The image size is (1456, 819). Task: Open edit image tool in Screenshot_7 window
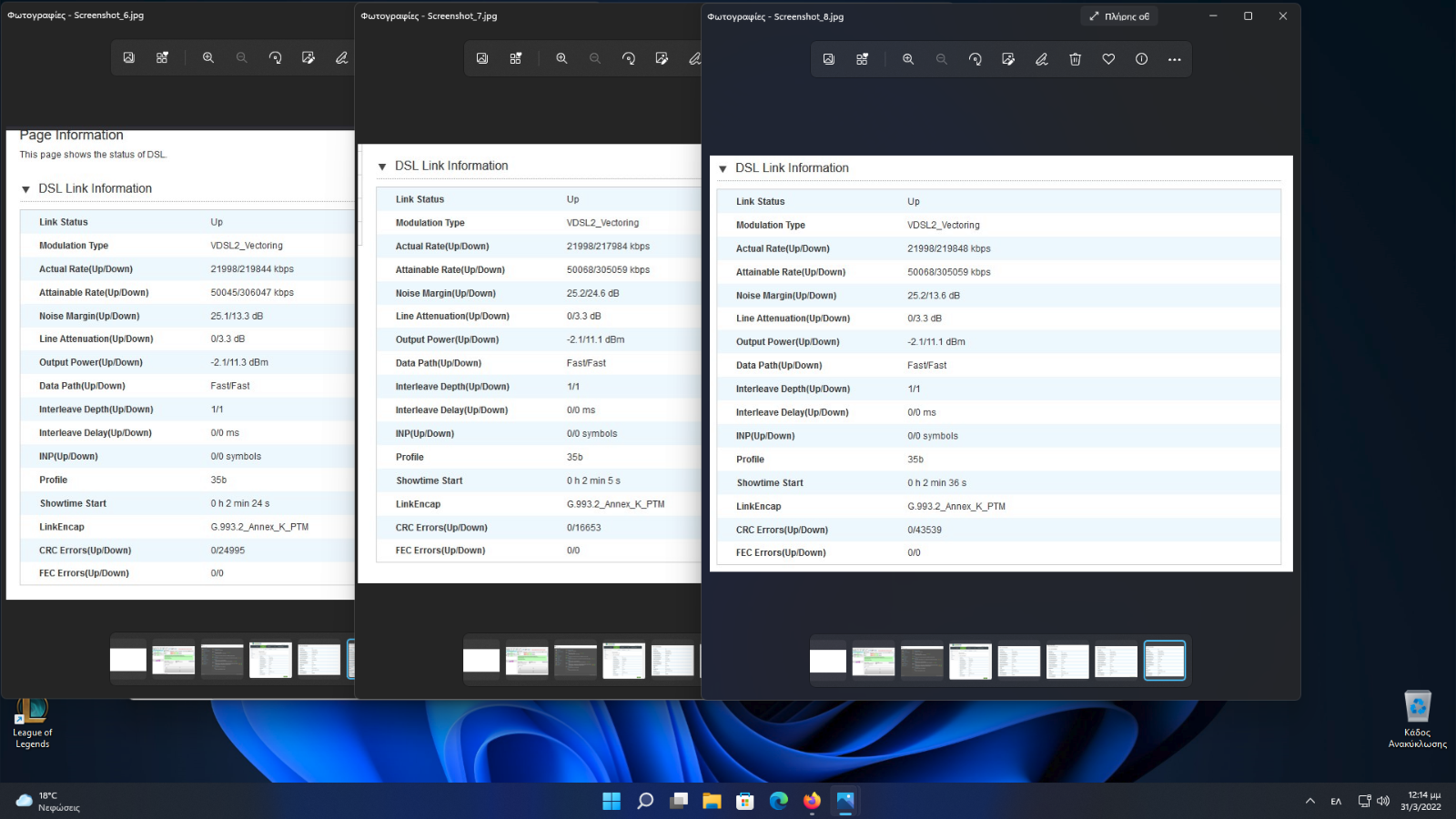662,58
